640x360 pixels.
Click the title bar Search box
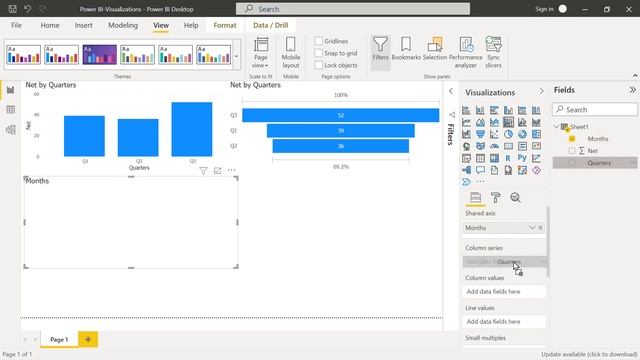353,9
